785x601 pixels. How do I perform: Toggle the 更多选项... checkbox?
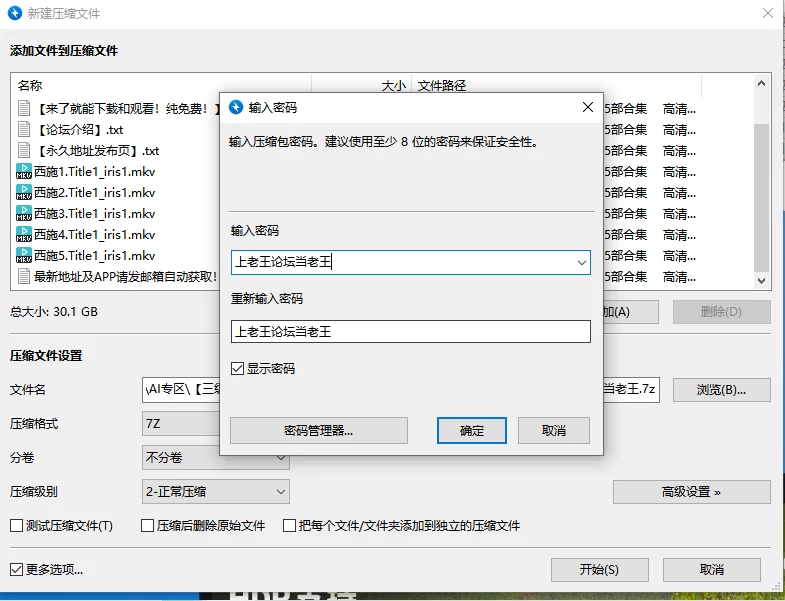(x=17, y=569)
